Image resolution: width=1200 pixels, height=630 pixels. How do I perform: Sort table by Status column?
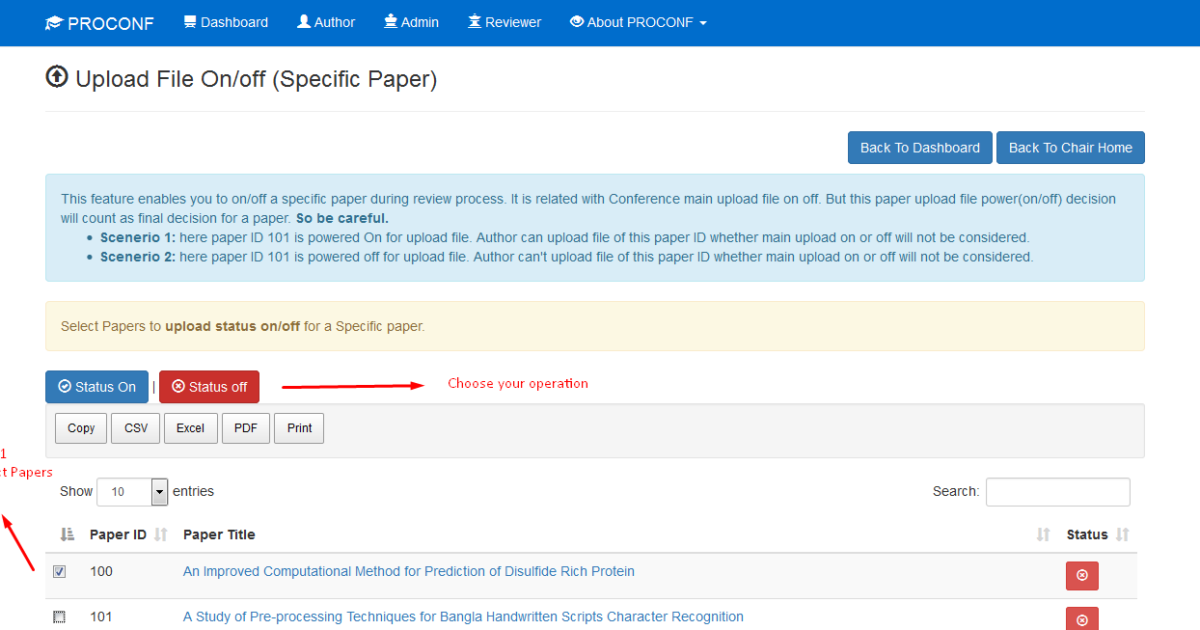(1097, 535)
